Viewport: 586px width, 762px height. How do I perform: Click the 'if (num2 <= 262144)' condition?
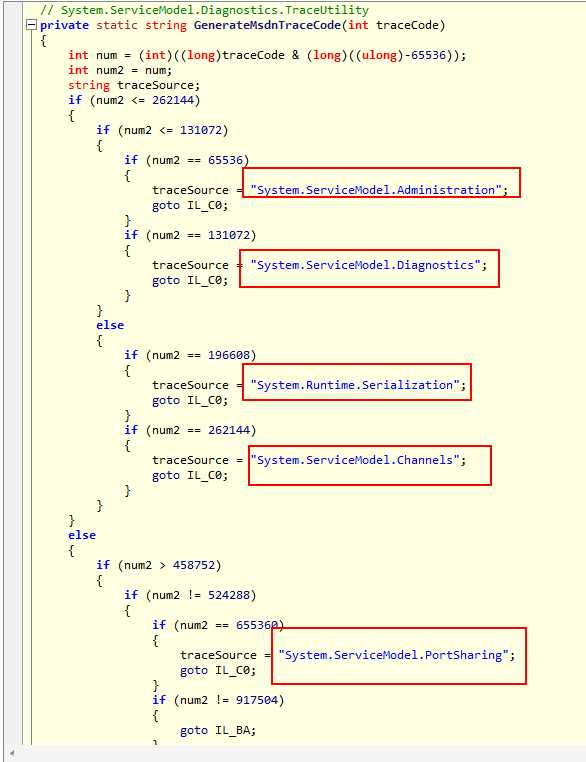pos(134,100)
